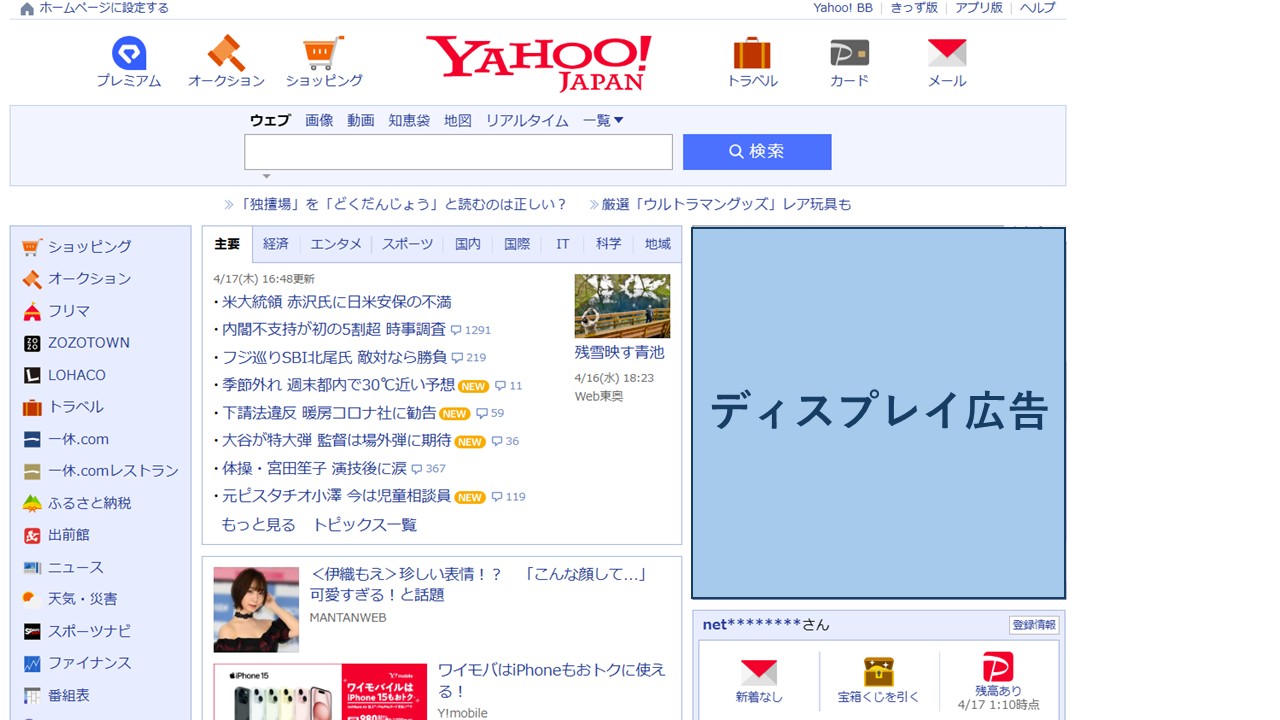The height and width of the screenshot is (720, 1280).
Task: Select the エンタメ news tab
Action: point(336,244)
